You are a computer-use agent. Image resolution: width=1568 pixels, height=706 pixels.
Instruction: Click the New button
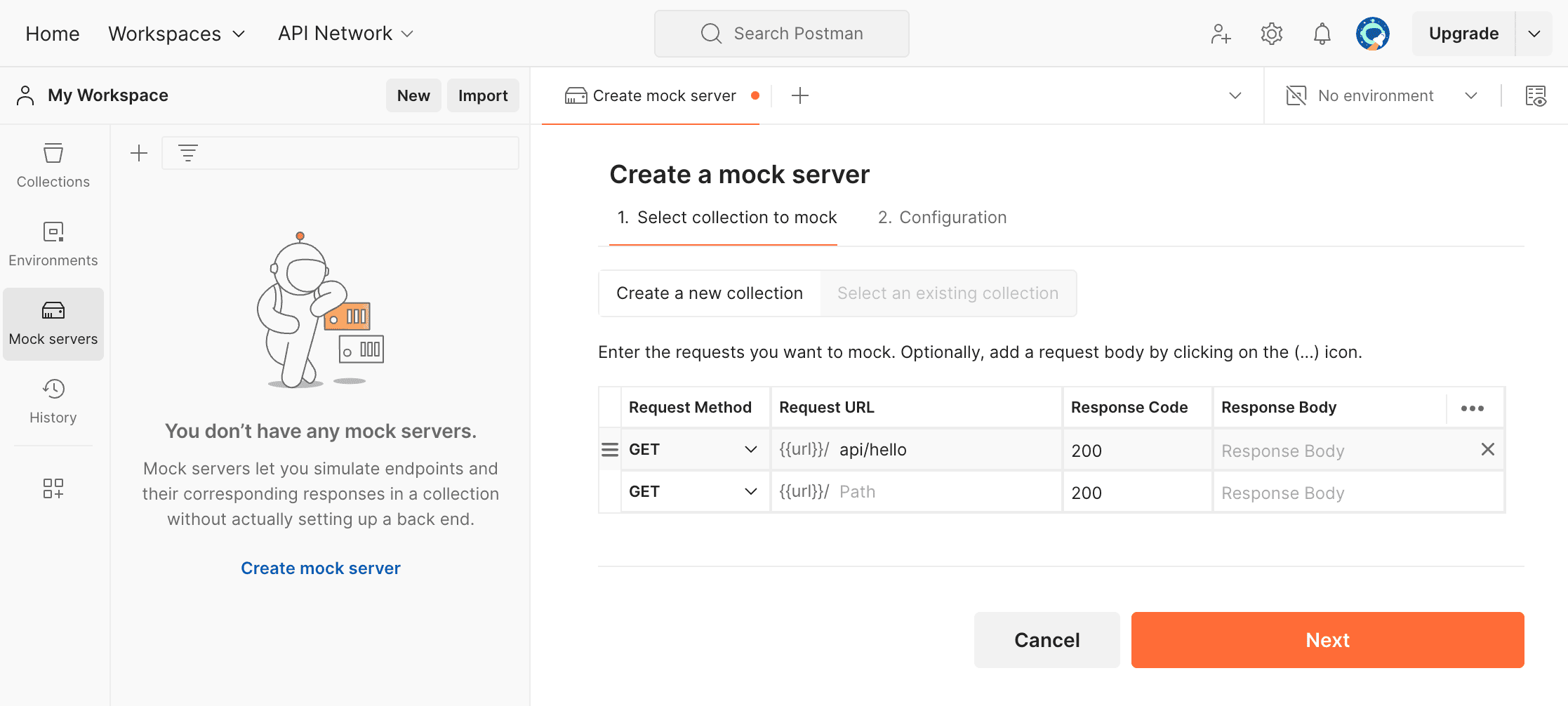point(413,95)
